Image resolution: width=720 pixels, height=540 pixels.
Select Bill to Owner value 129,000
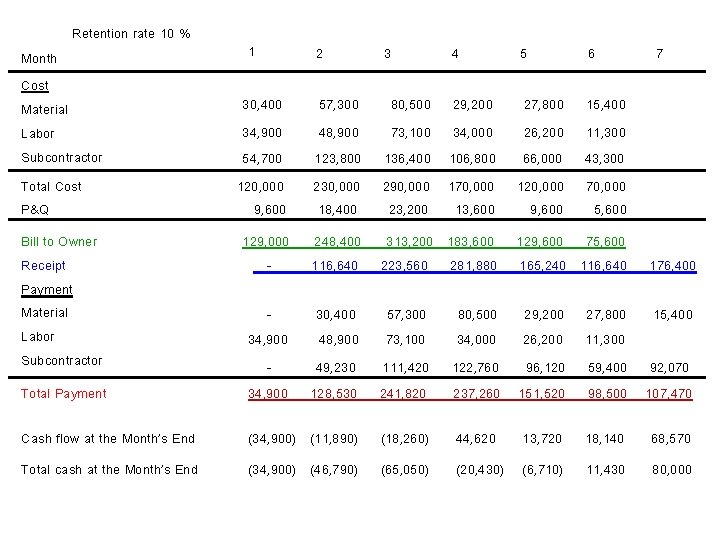click(x=265, y=242)
